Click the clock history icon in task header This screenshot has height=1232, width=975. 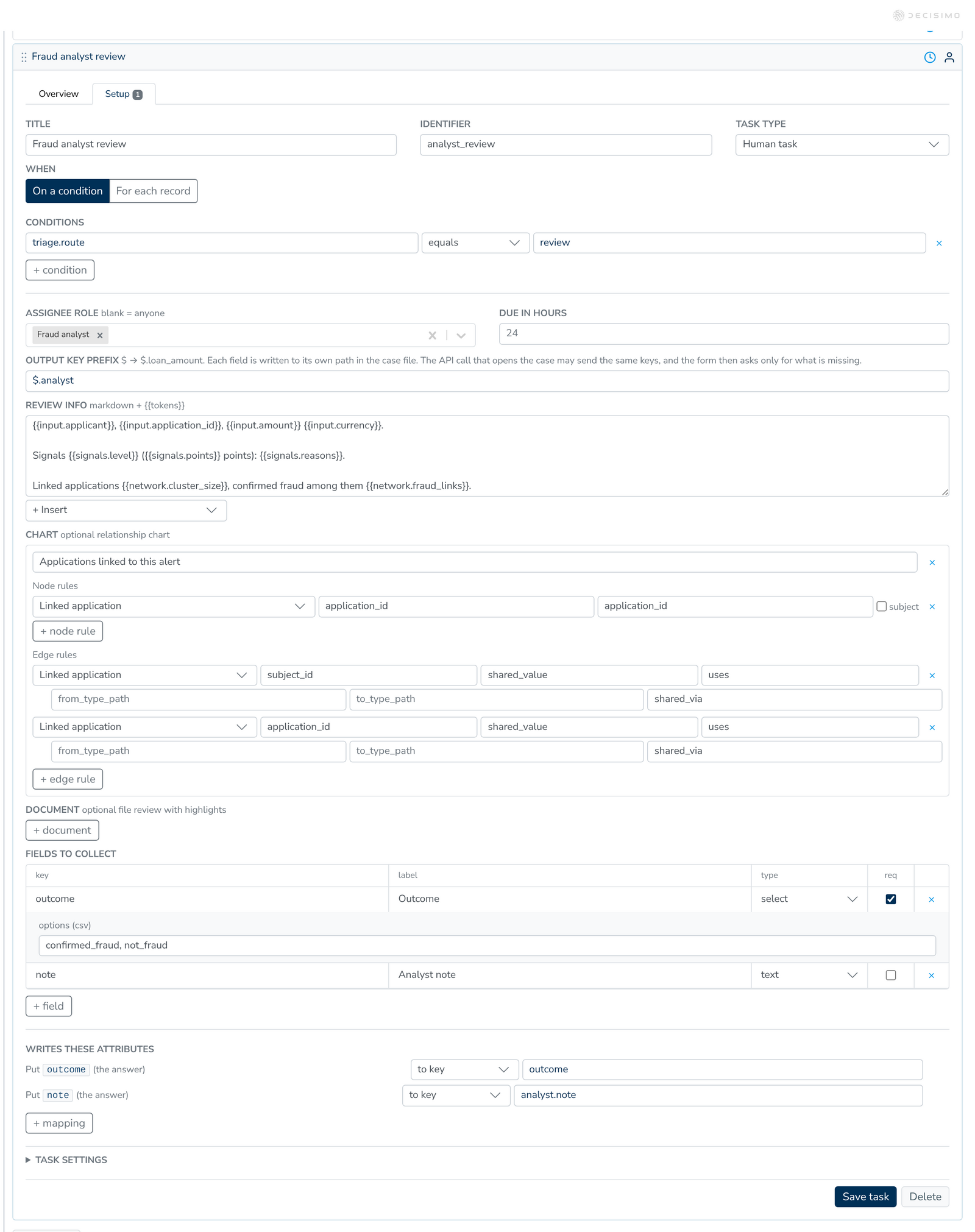coord(930,57)
